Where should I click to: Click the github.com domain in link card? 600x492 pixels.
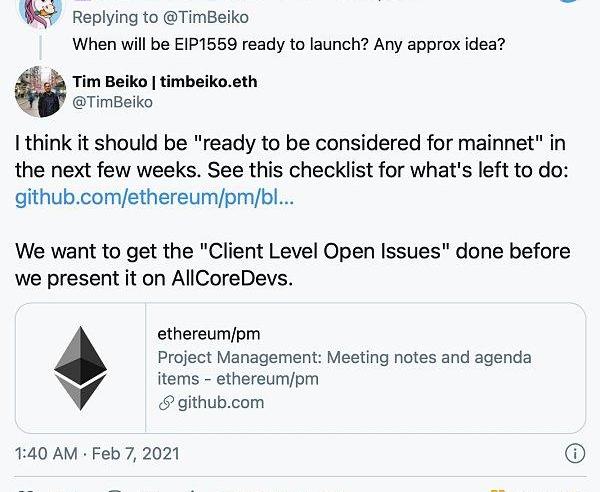click(x=220, y=403)
